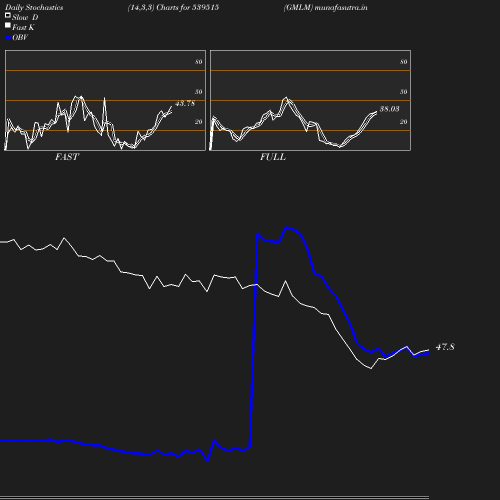Image resolution: width=500 pixels, height=500 pixels.
Task: Click the Fast K legend color swatch
Action: (8, 25)
